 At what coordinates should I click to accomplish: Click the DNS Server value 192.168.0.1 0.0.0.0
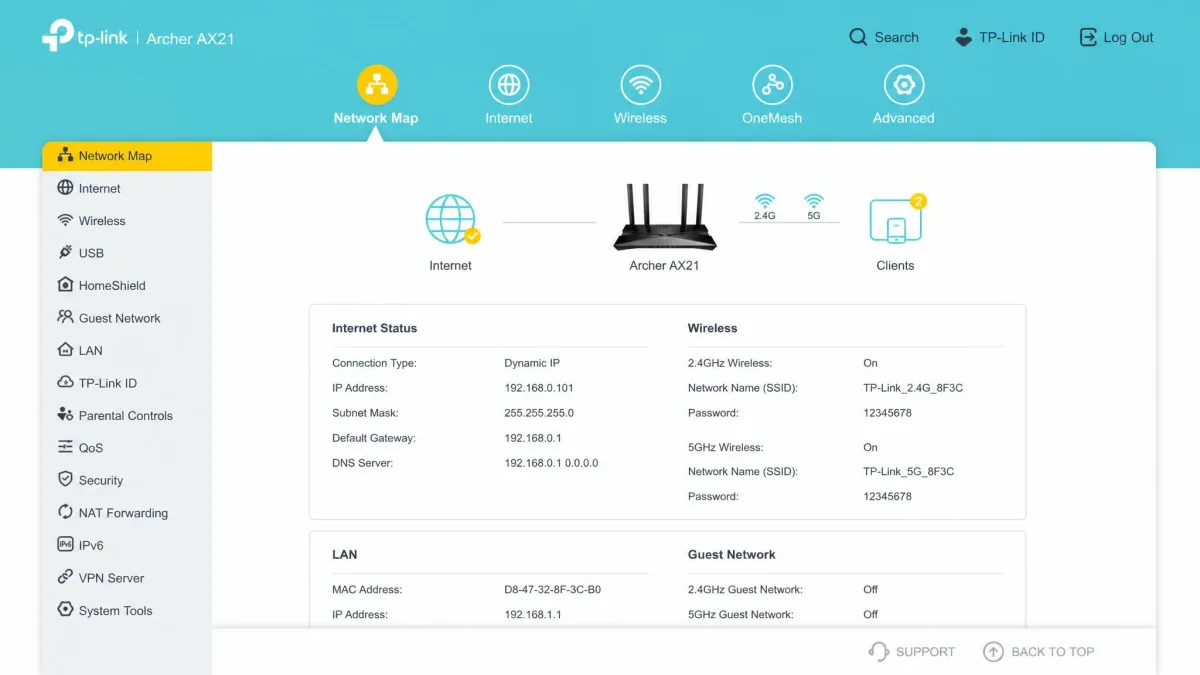click(552, 463)
